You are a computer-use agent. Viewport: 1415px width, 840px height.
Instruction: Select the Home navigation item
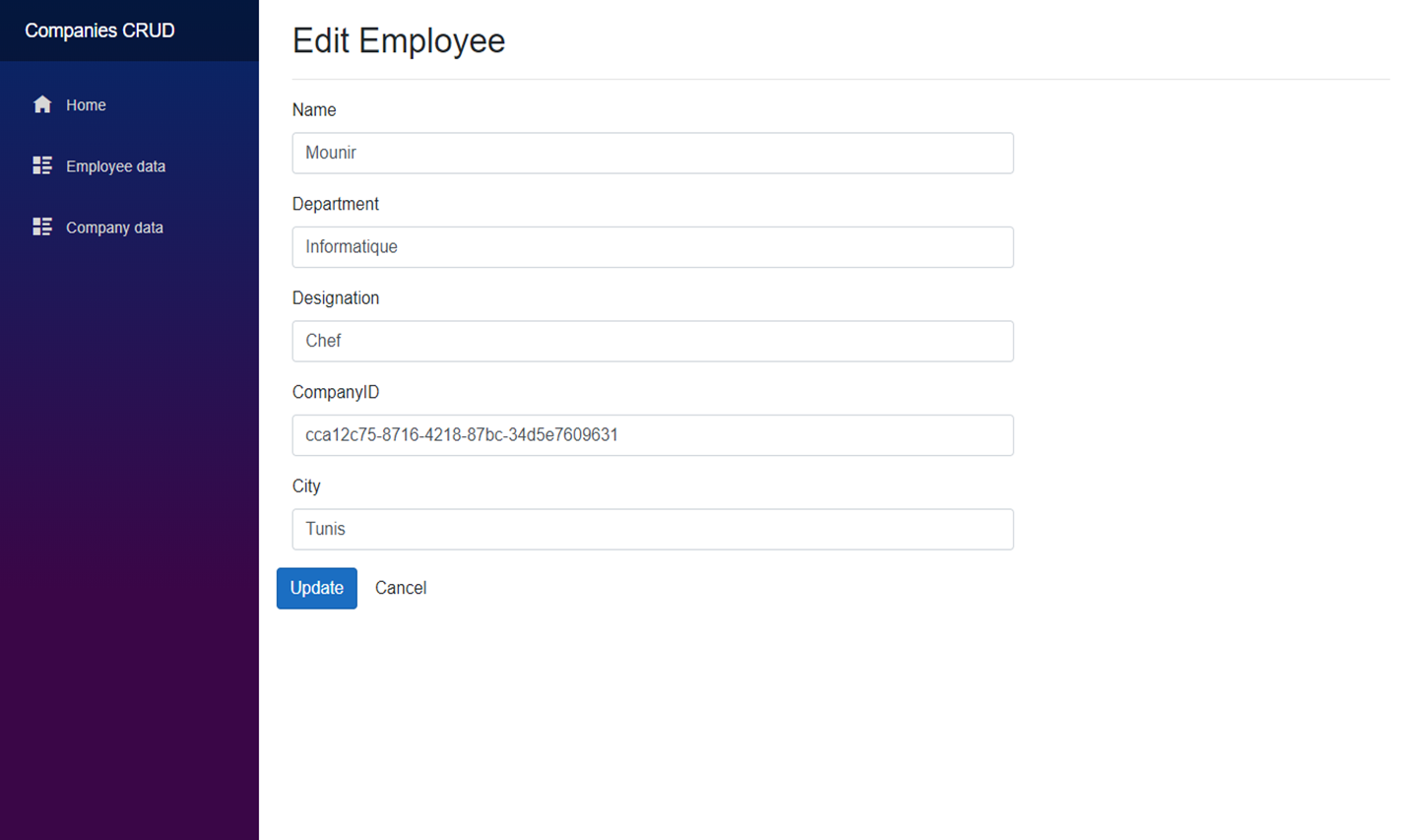[x=86, y=104]
